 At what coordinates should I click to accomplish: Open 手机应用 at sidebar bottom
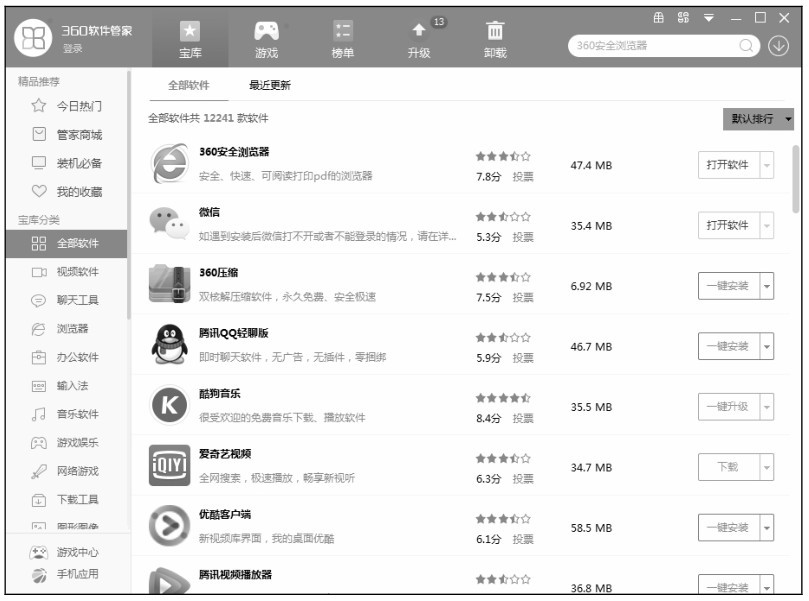click(x=64, y=574)
